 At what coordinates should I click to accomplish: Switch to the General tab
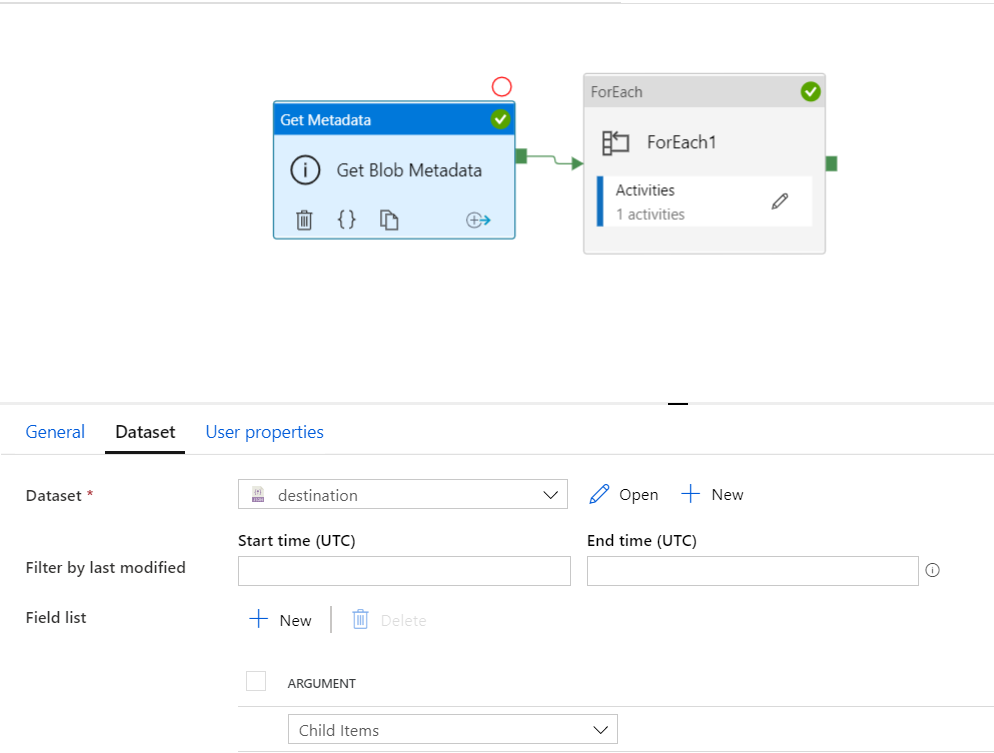55,432
